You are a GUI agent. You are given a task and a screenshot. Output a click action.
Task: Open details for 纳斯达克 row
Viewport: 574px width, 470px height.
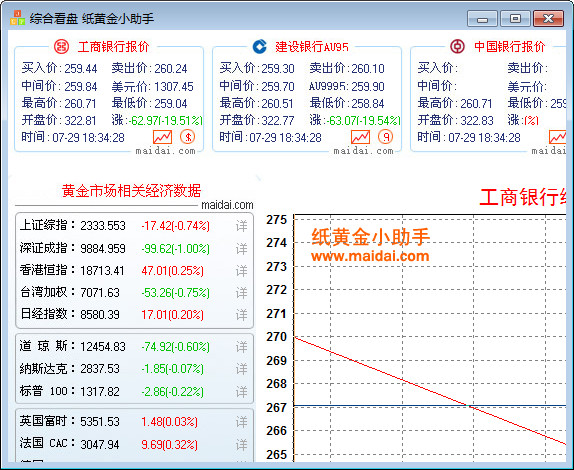[x=242, y=369]
